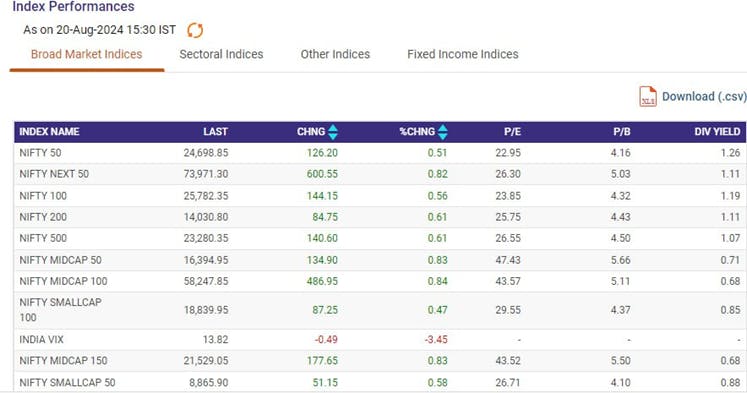Click NIFTY 500 dividend yield 1.07
The width and height of the screenshot is (747, 393).
tap(730, 238)
